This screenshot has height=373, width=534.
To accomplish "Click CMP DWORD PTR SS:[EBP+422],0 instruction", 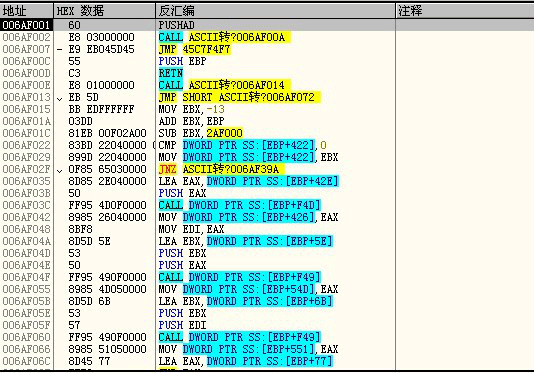I will pyautogui.click(x=242, y=145).
